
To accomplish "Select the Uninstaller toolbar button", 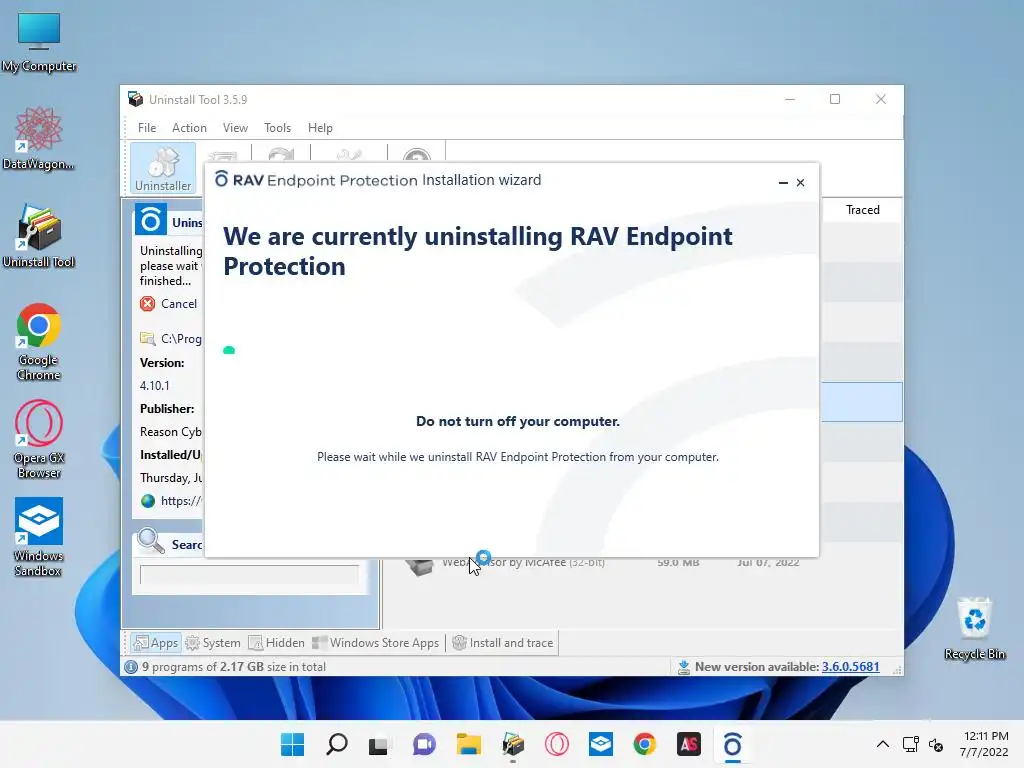I will point(163,169).
